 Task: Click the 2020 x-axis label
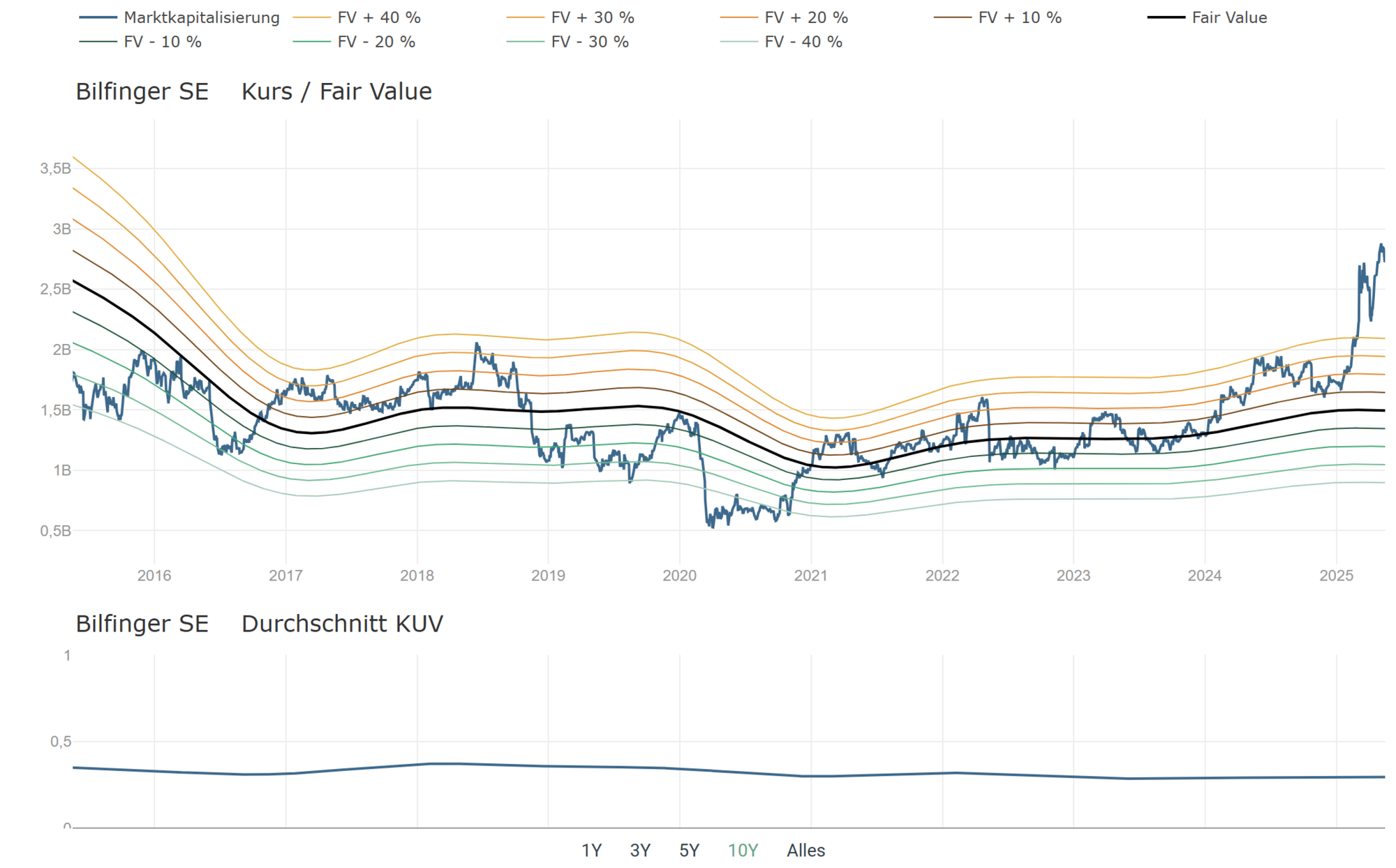pos(679,576)
